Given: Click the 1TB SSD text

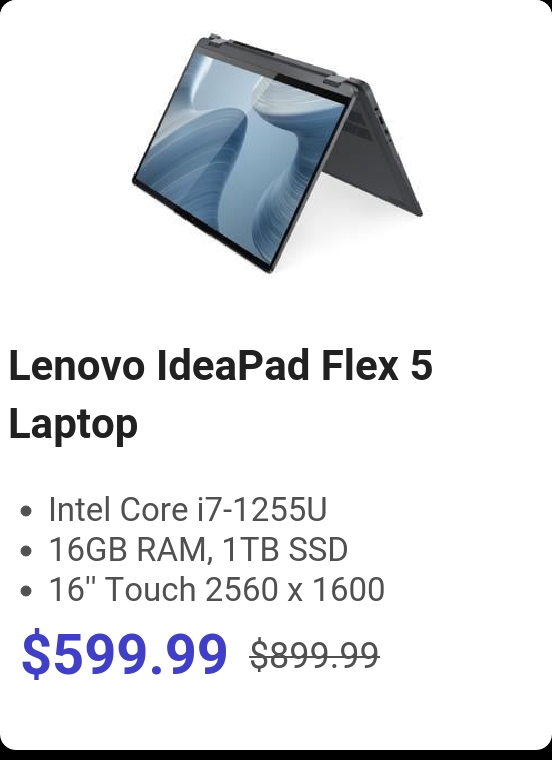Looking at the screenshot, I should pos(285,549).
